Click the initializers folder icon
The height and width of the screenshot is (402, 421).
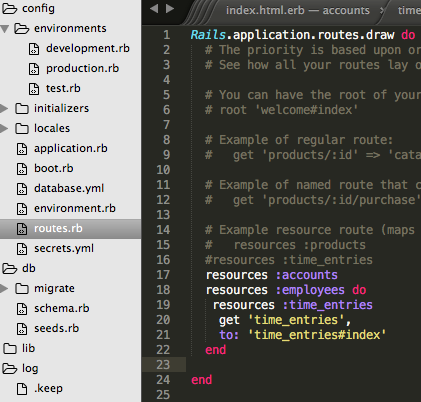tap(22, 109)
